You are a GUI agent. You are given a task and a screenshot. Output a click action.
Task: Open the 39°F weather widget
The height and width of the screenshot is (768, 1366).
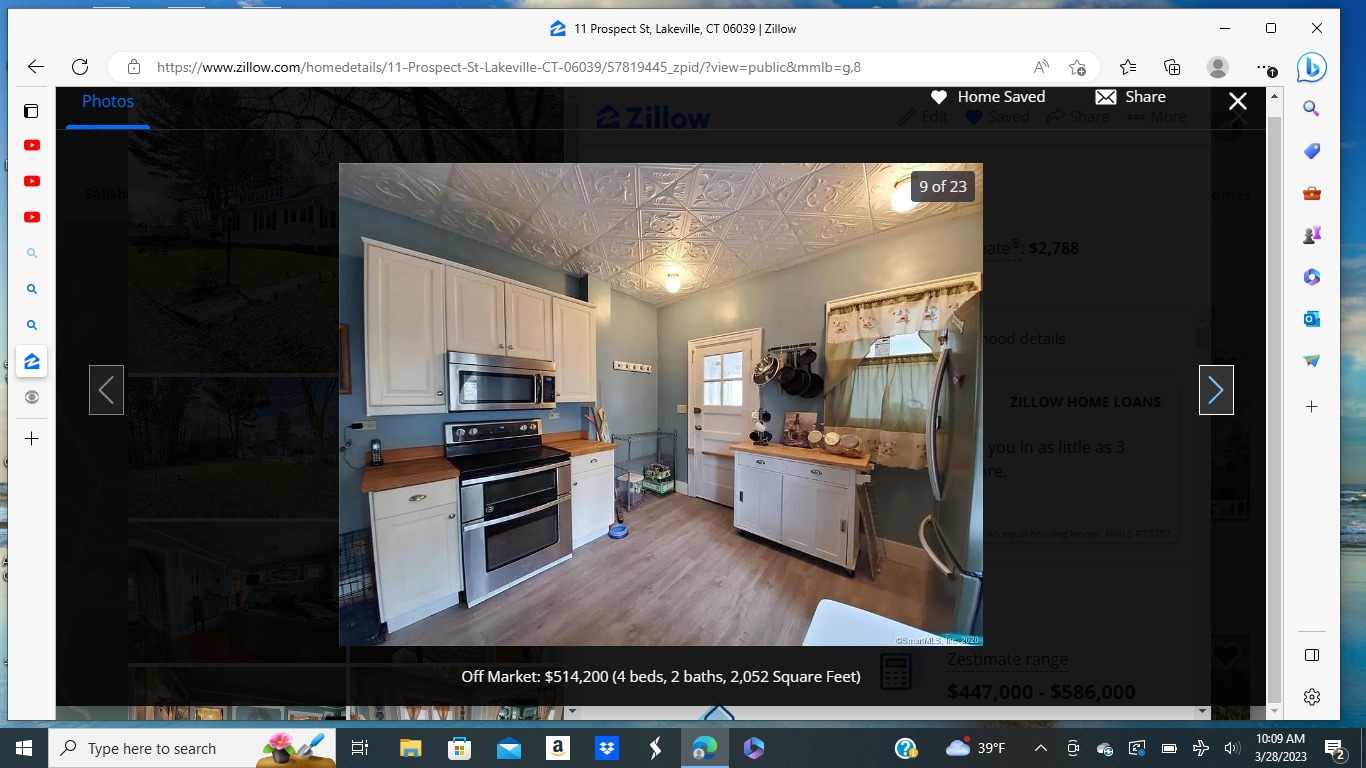(x=975, y=748)
